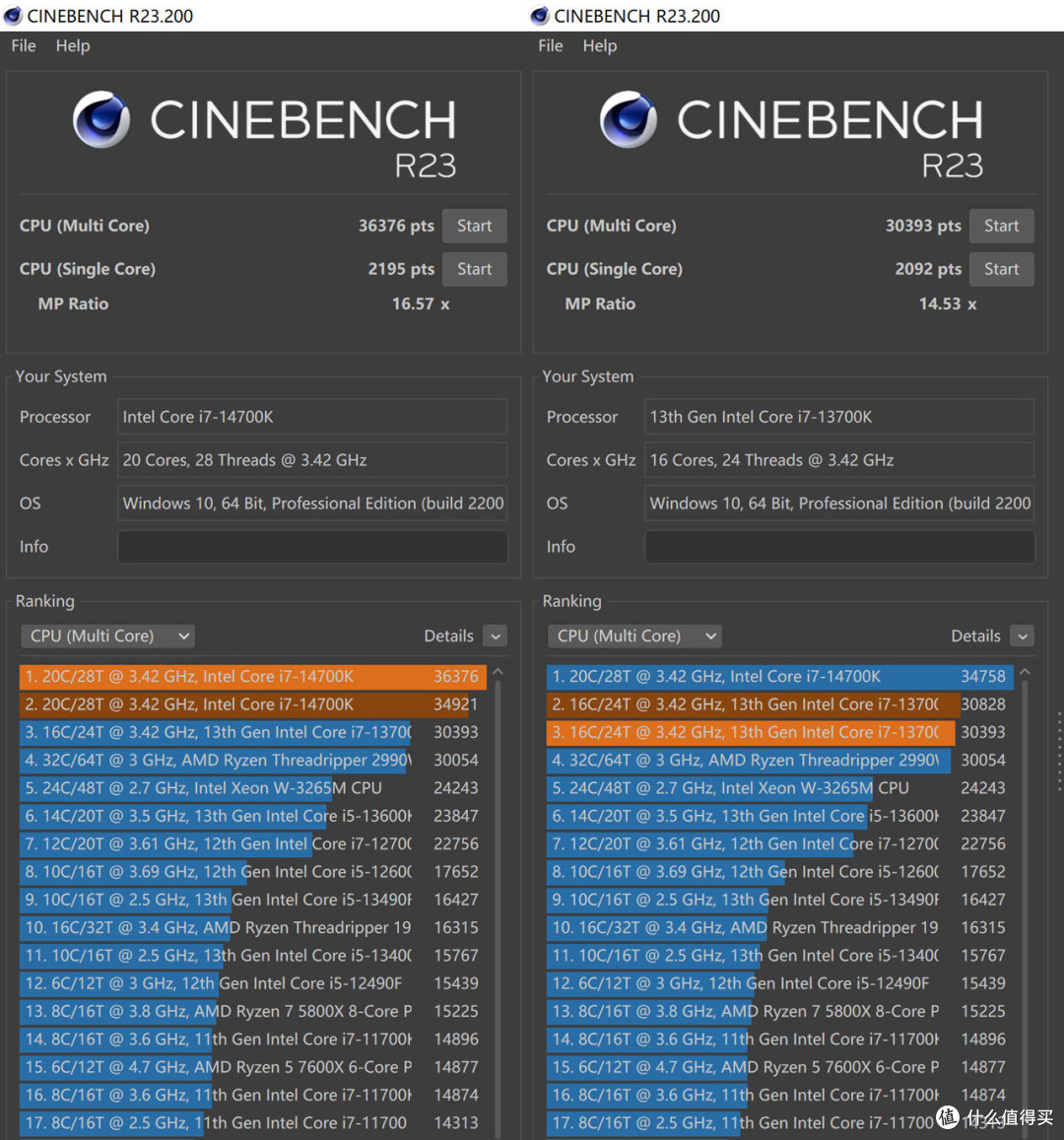Click right window MP Ratio value 14.53 x
The width and height of the screenshot is (1064, 1140).
click(947, 303)
